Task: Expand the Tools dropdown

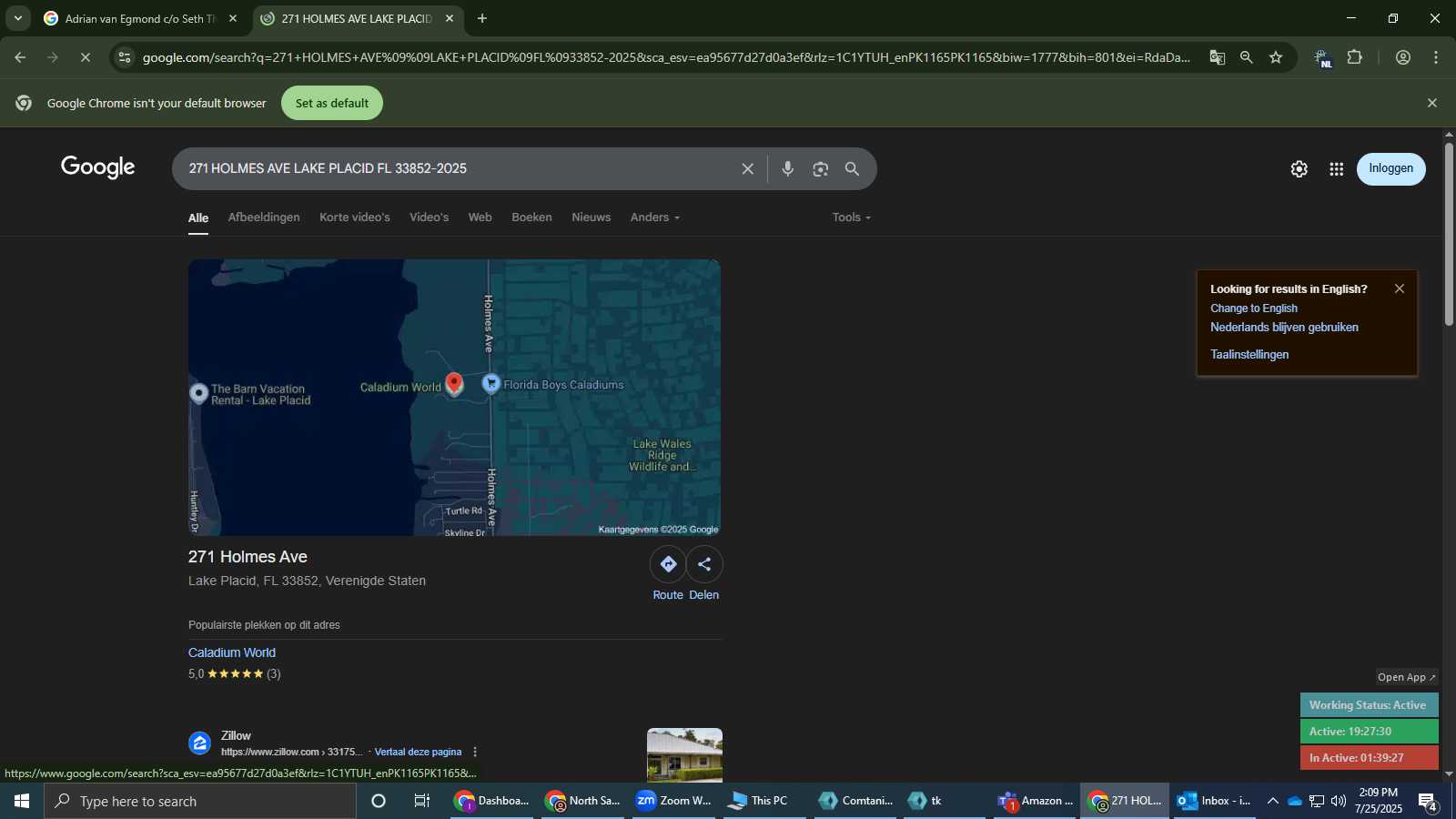Action: [852, 217]
